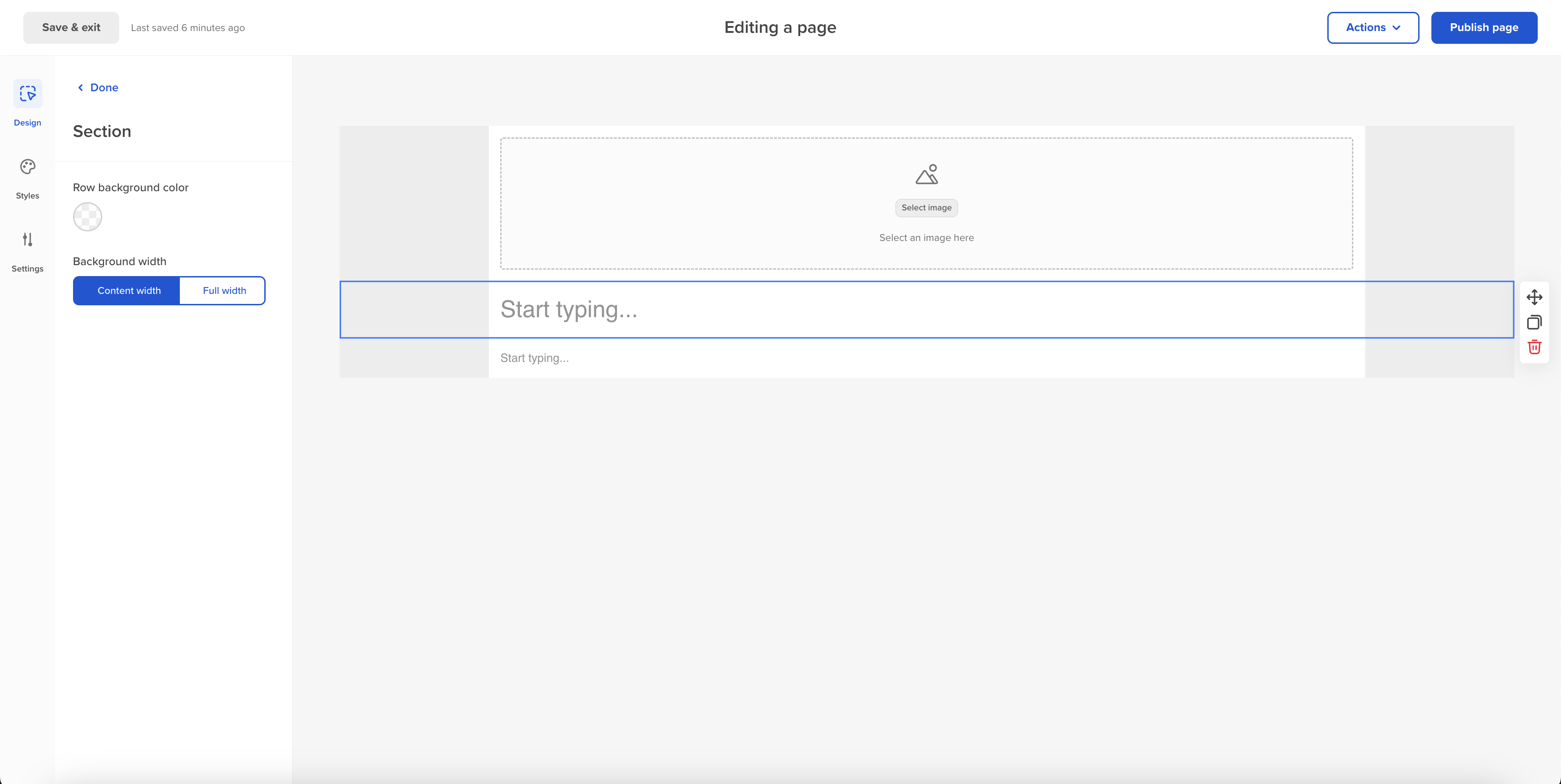
Task: Open the Settings sliders icon
Action: (x=27, y=239)
